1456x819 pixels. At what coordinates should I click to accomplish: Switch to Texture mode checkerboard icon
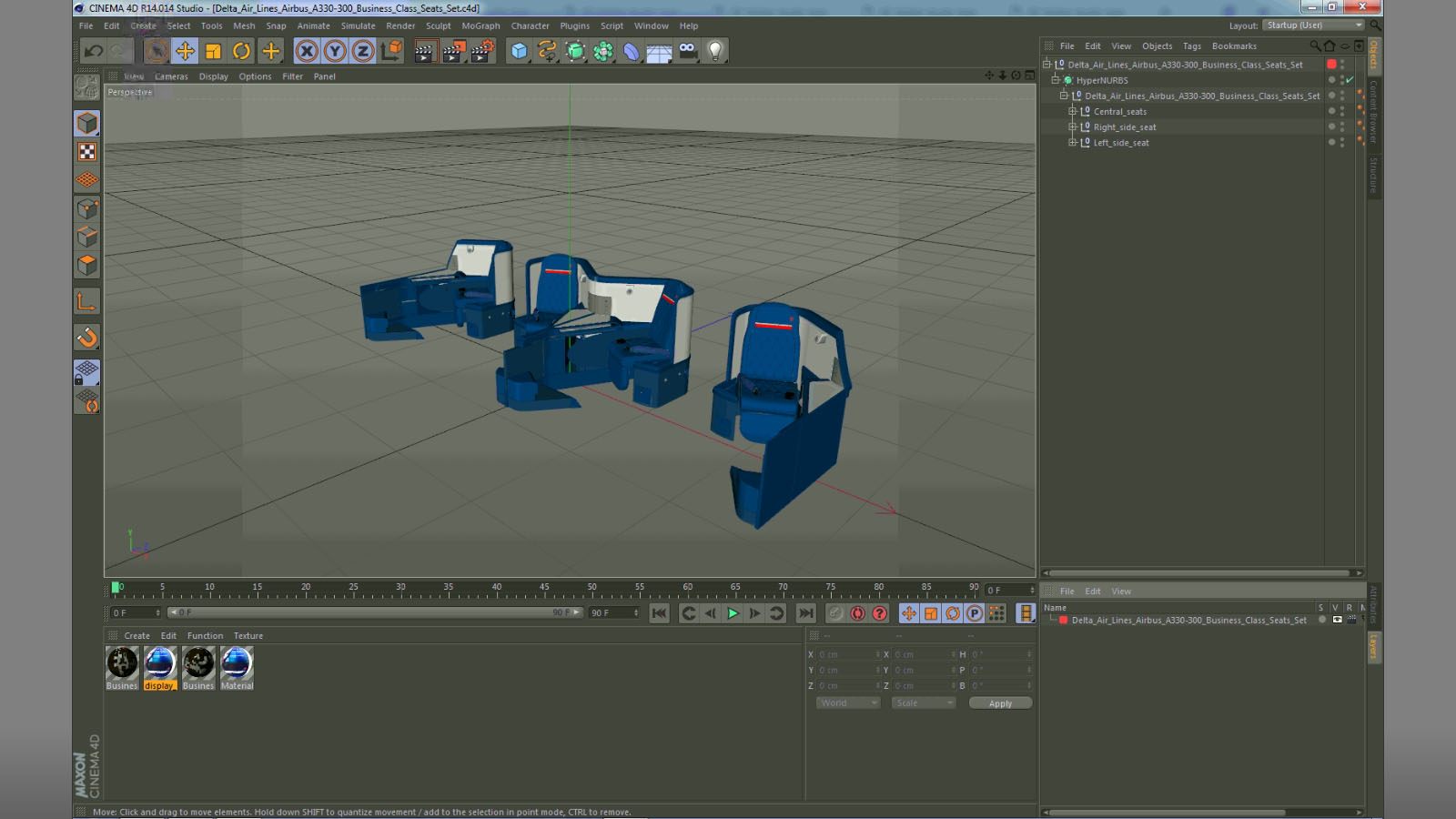click(x=87, y=151)
